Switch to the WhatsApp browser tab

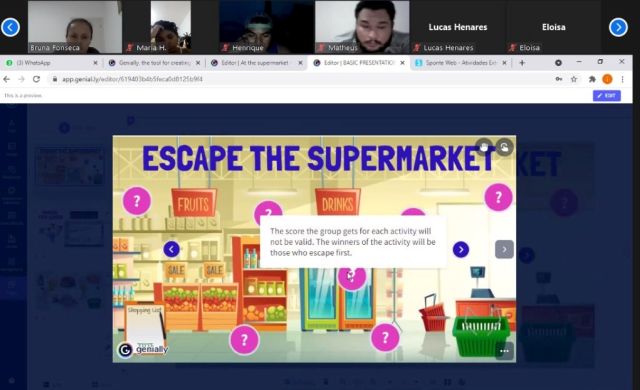click(51, 63)
